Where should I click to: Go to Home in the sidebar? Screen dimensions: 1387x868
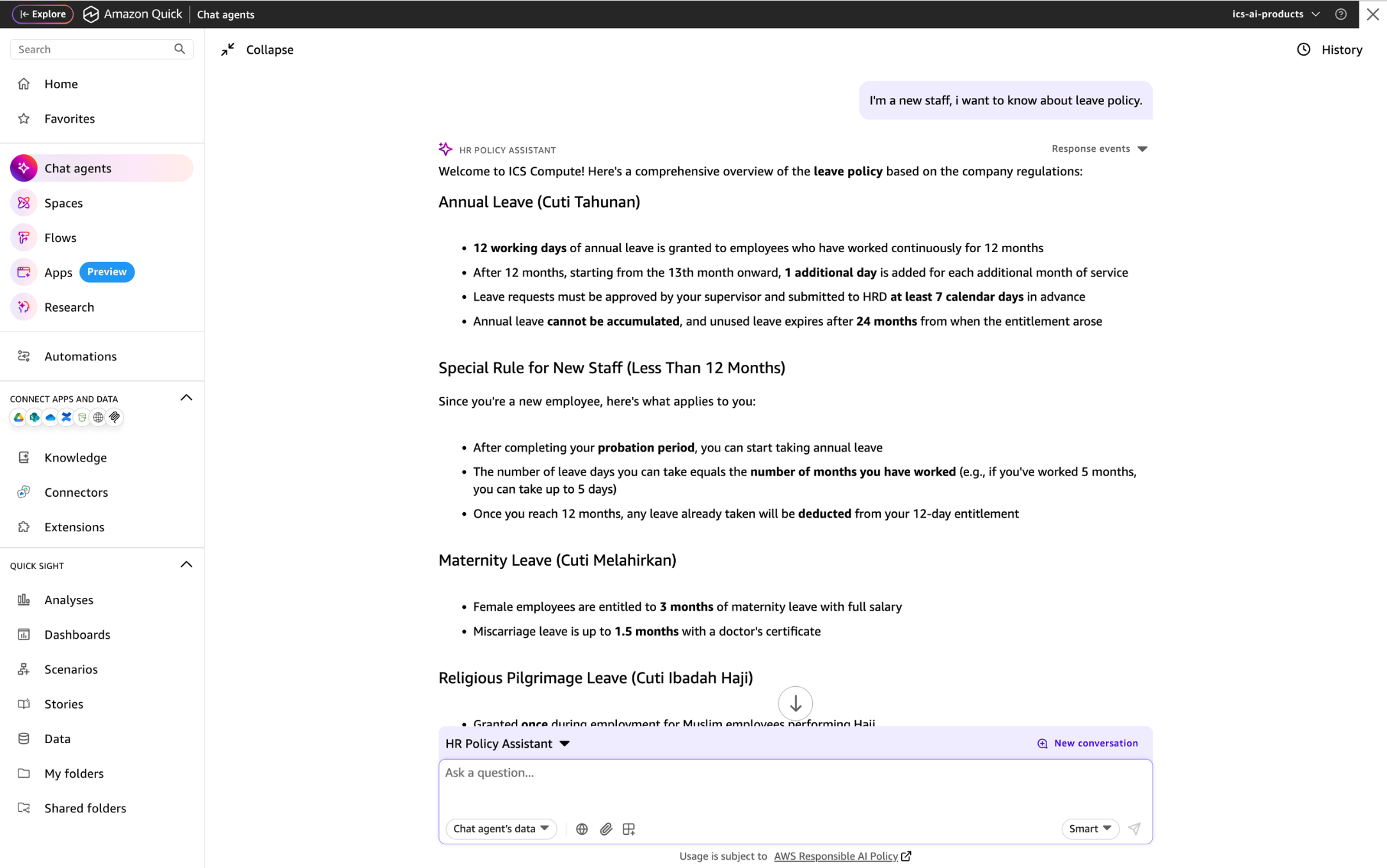(102, 84)
